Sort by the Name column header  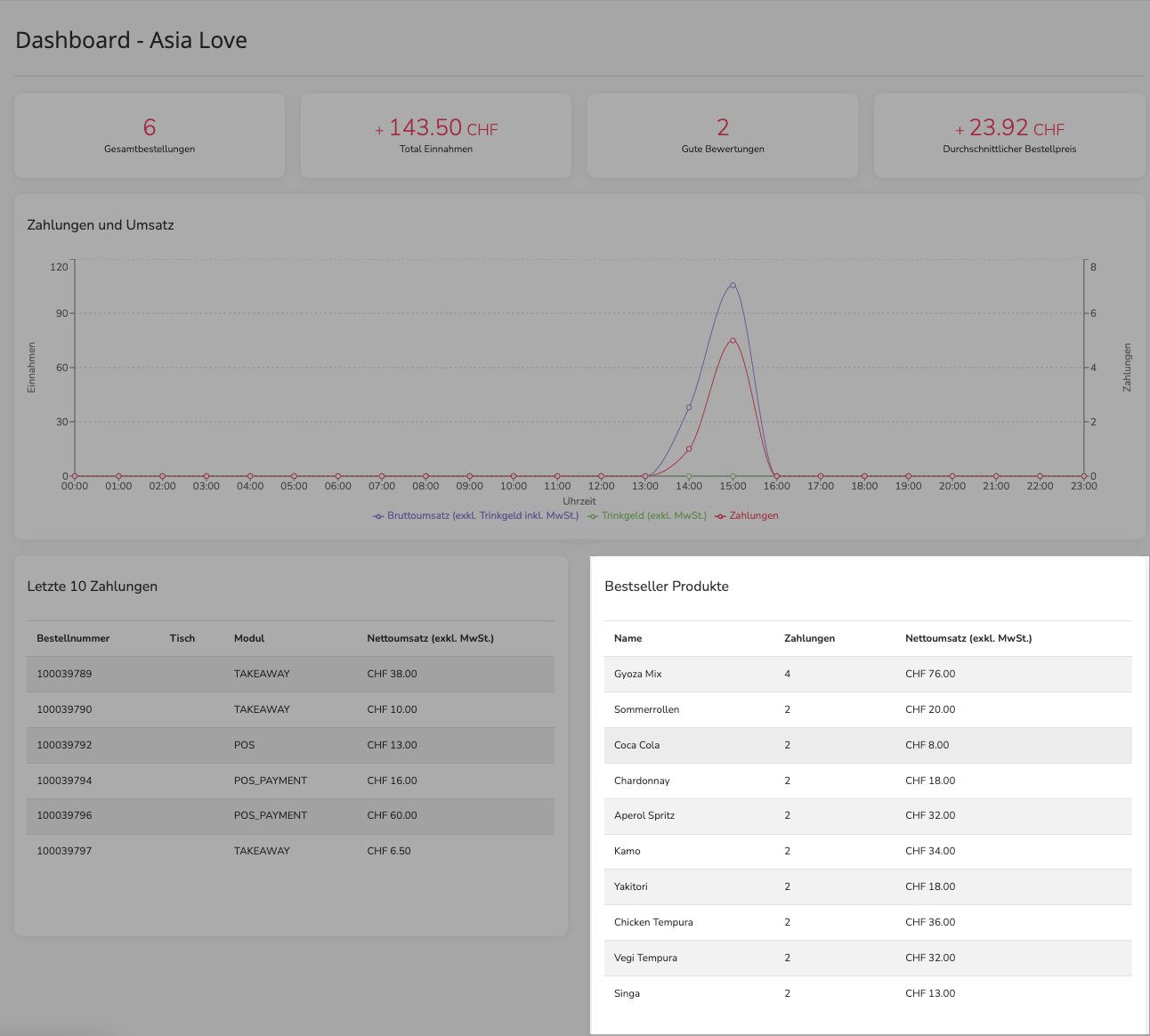coord(628,638)
